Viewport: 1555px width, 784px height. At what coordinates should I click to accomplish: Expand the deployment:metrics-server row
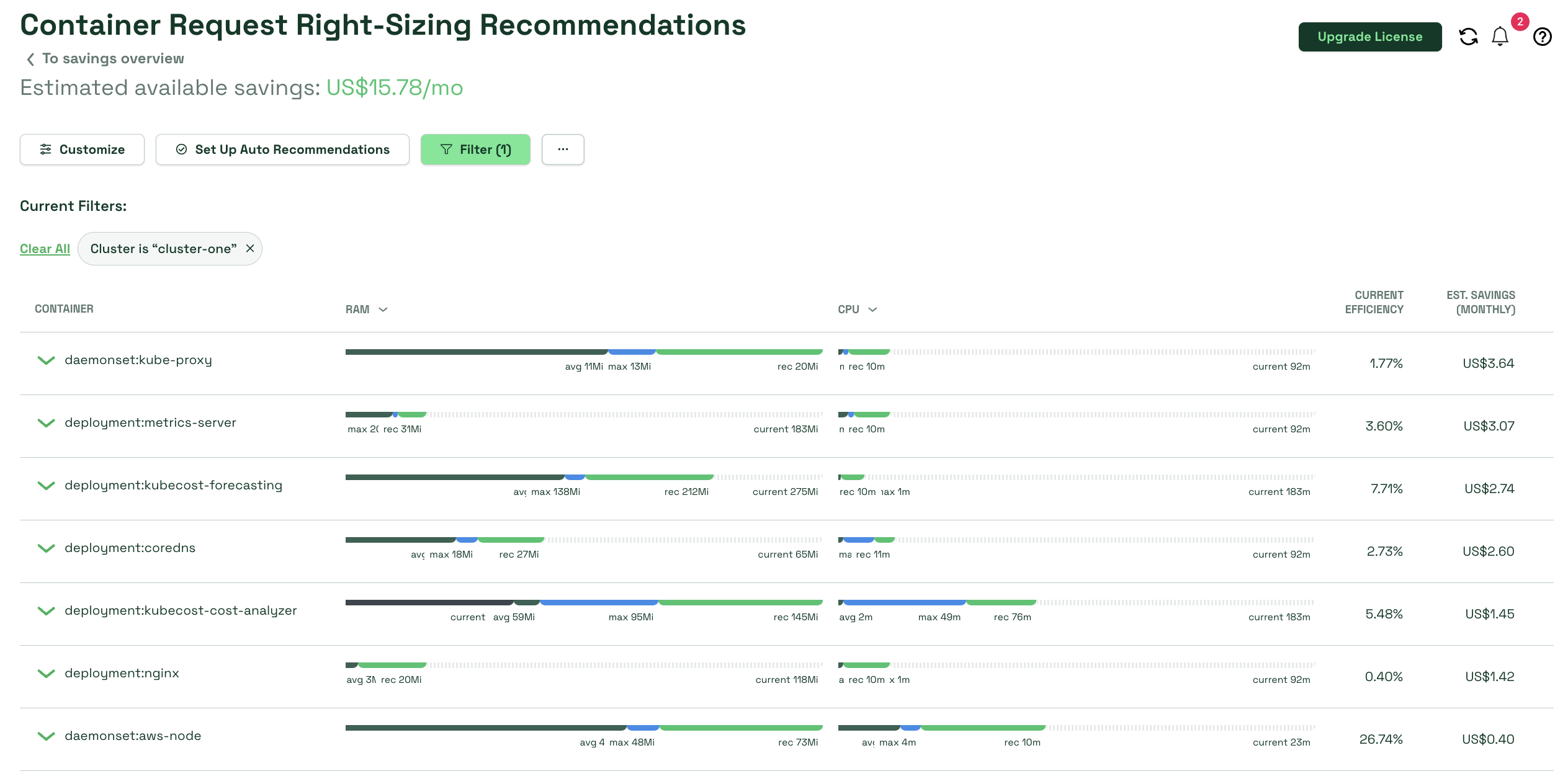click(46, 423)
